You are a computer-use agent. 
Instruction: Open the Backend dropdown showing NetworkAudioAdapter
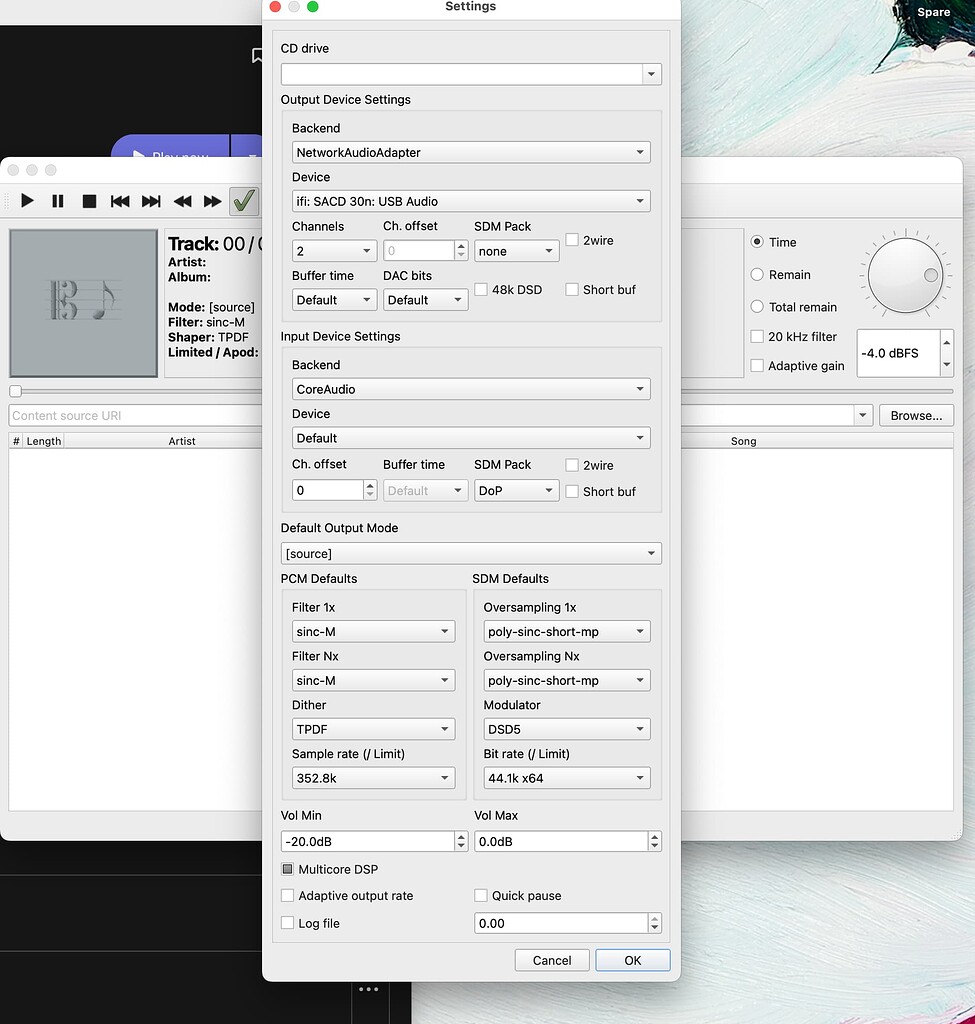[x=470, y=152]
